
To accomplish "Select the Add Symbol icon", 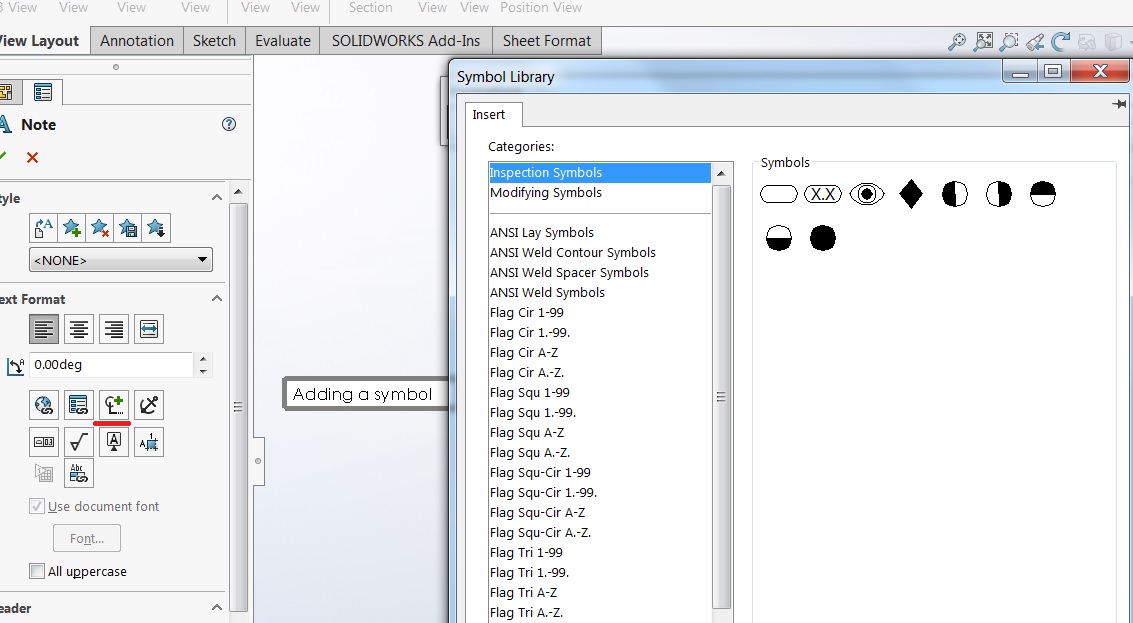I will pyautogui.click(x=114, y=405).
